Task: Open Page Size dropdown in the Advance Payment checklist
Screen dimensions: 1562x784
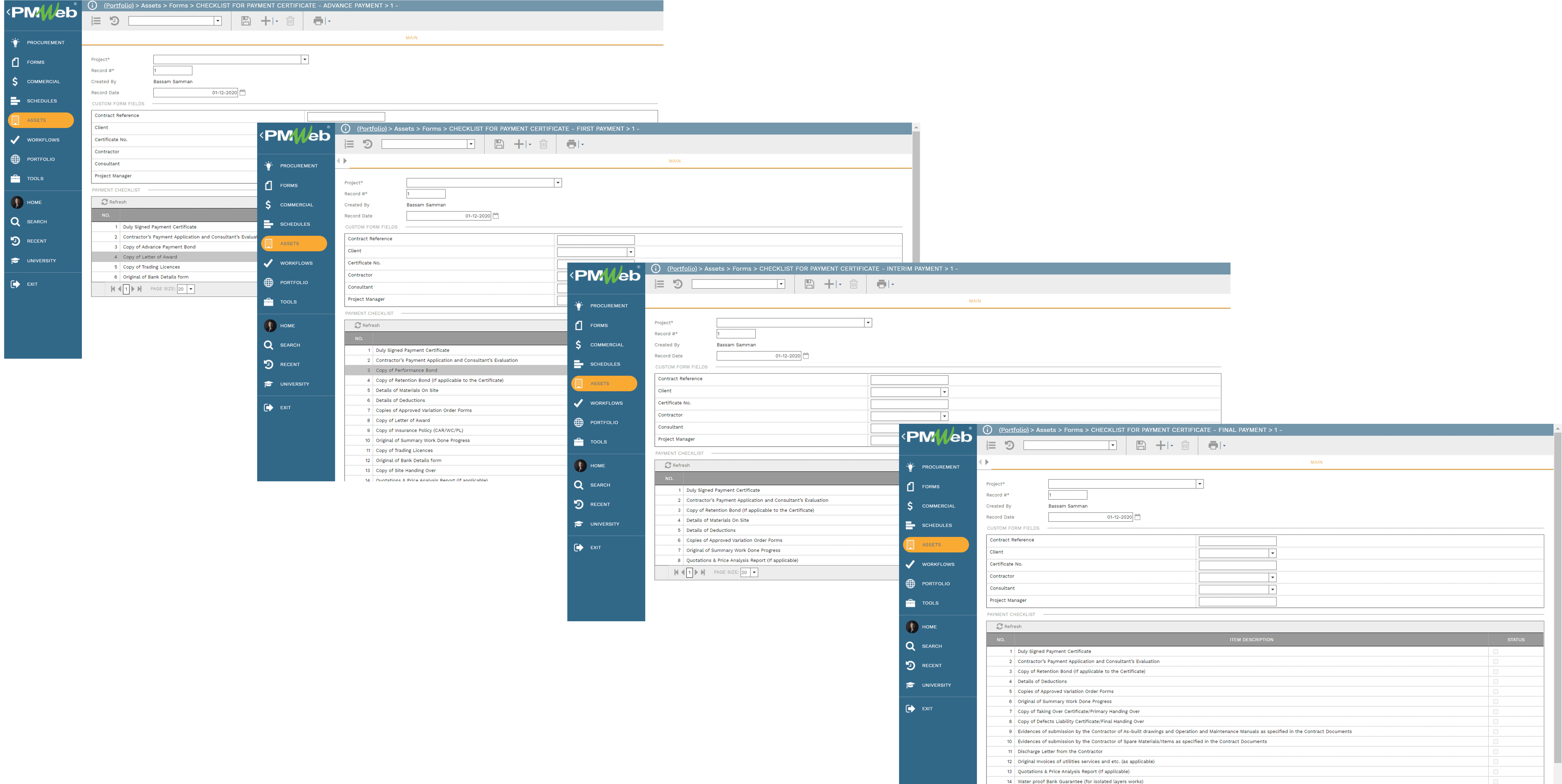Action: pyautogui.click(x=191, y=289)
